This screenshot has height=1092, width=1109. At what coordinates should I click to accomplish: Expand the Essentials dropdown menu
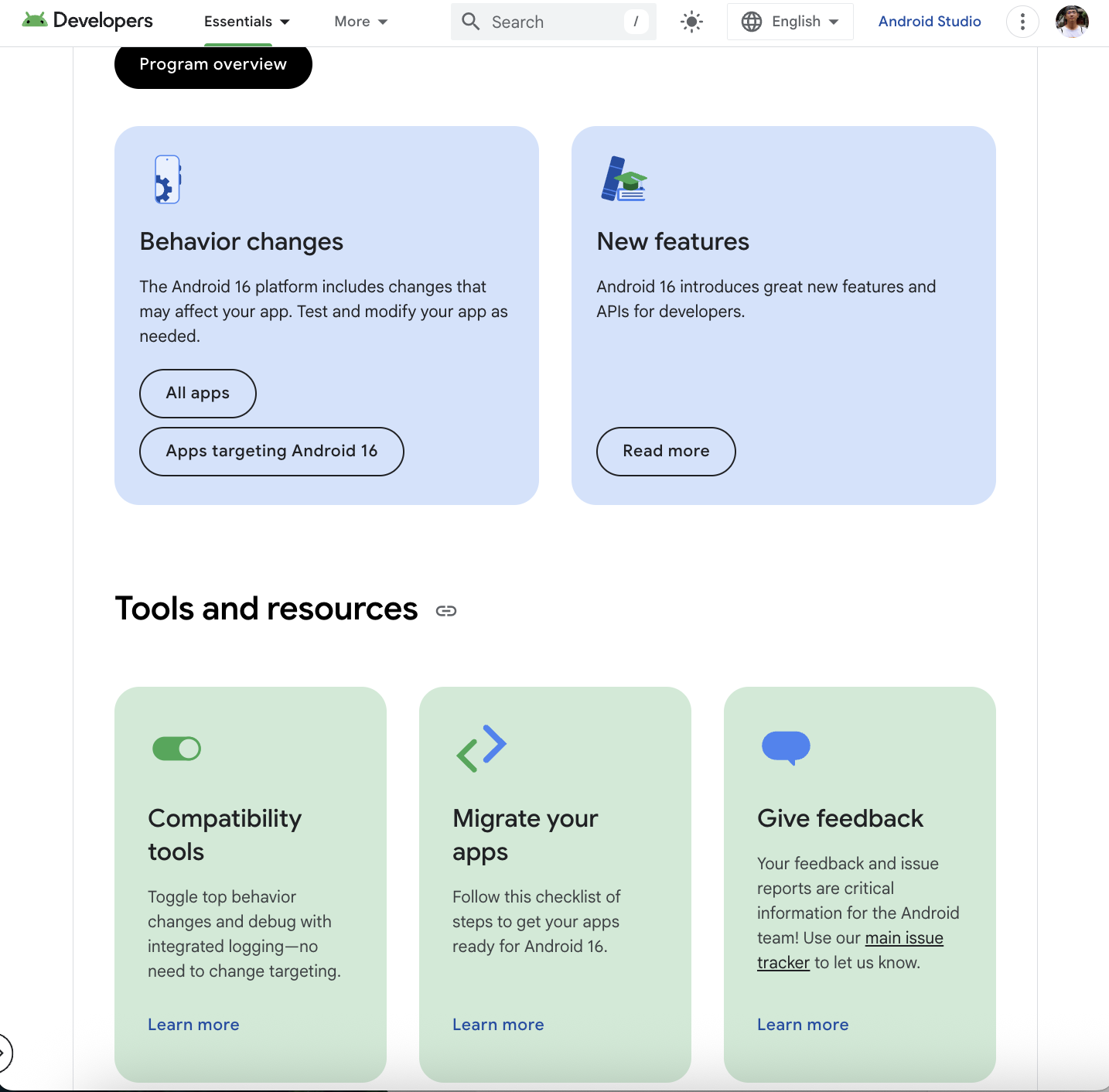[247, 22]
